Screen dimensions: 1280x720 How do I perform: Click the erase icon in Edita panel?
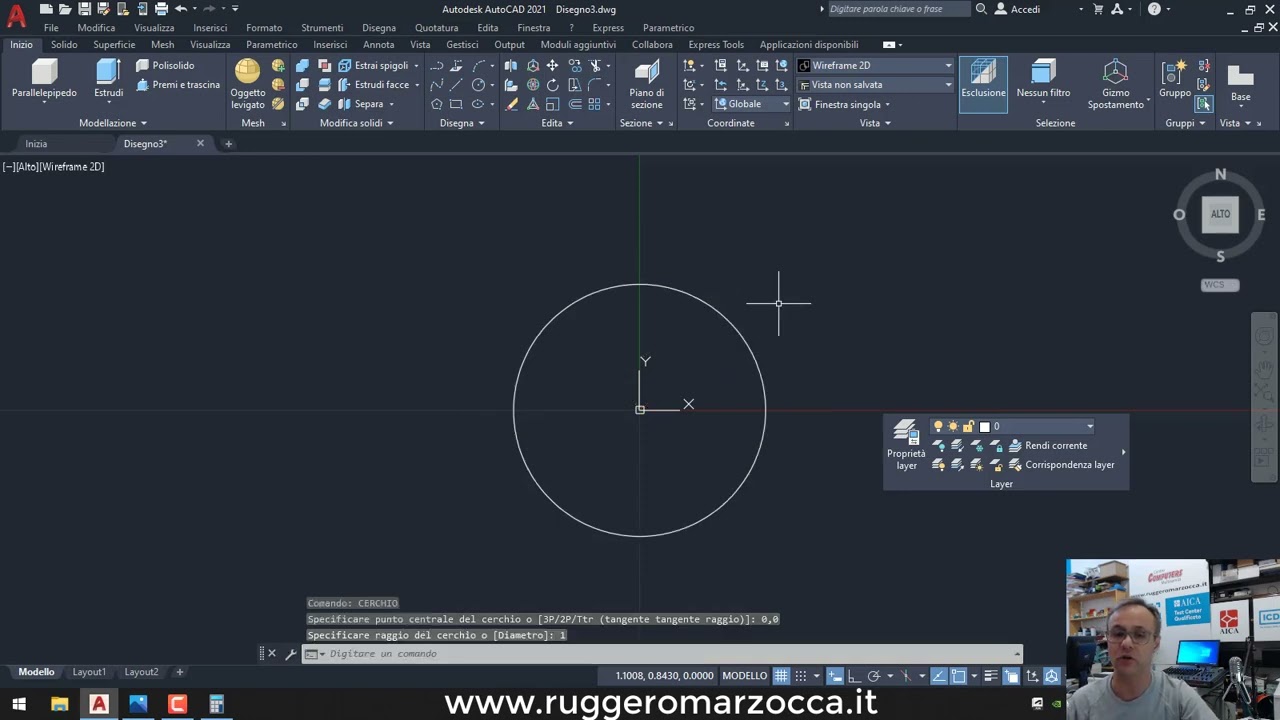[512, 104]
